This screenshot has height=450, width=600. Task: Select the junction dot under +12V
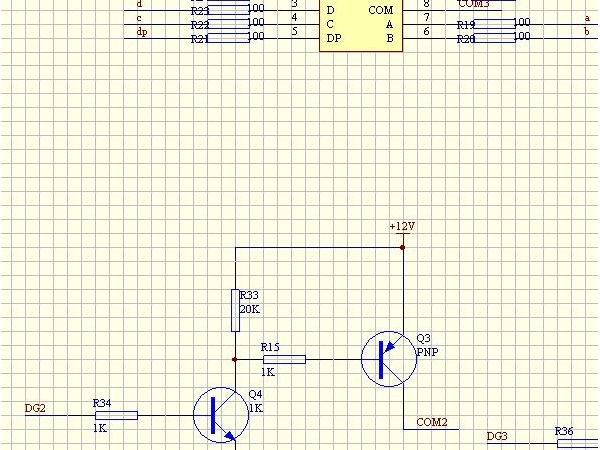[x=402, y=246]
